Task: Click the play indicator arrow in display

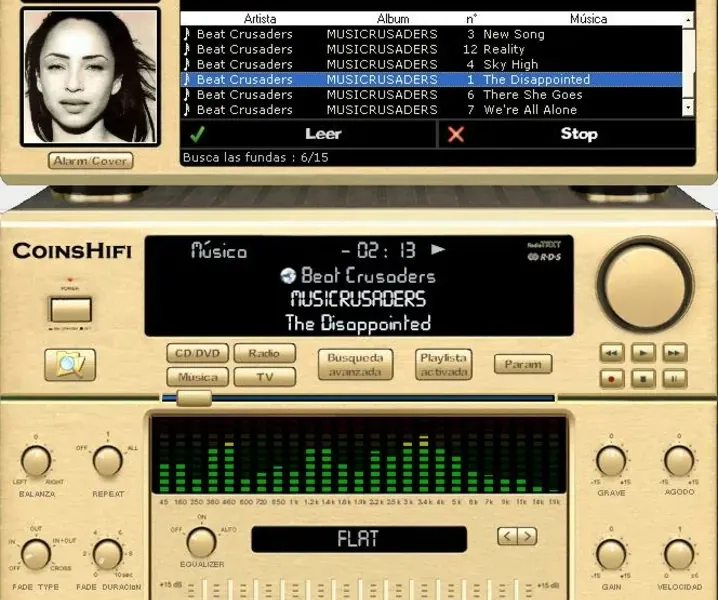Action: pyautogui.click(x=438, y=249)
